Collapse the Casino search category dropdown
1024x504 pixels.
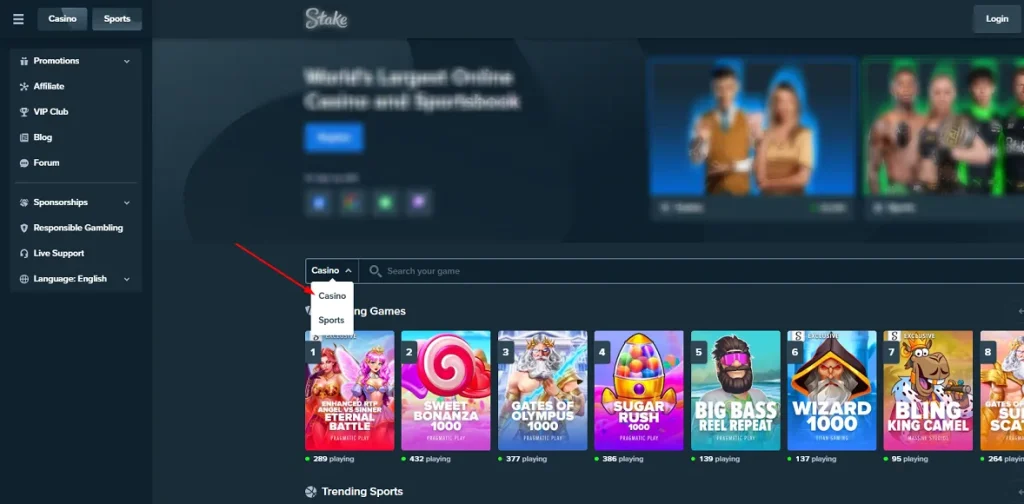tap(332, 270)
